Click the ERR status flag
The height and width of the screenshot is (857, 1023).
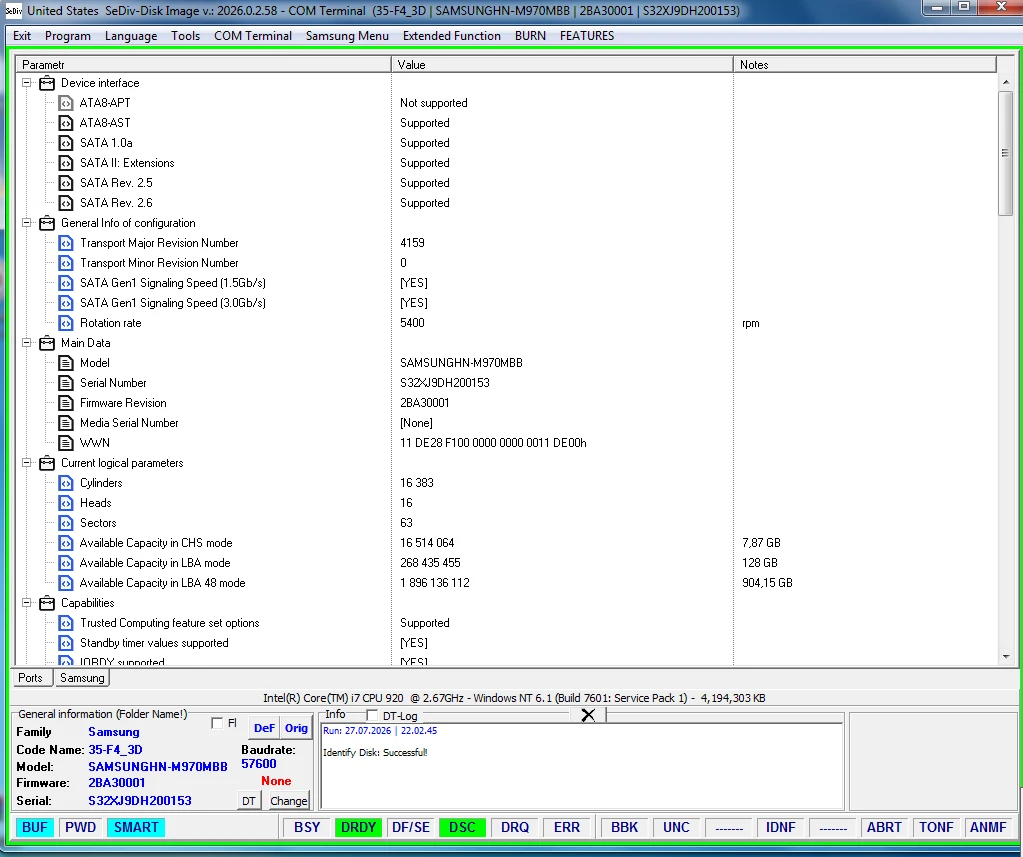566,827
